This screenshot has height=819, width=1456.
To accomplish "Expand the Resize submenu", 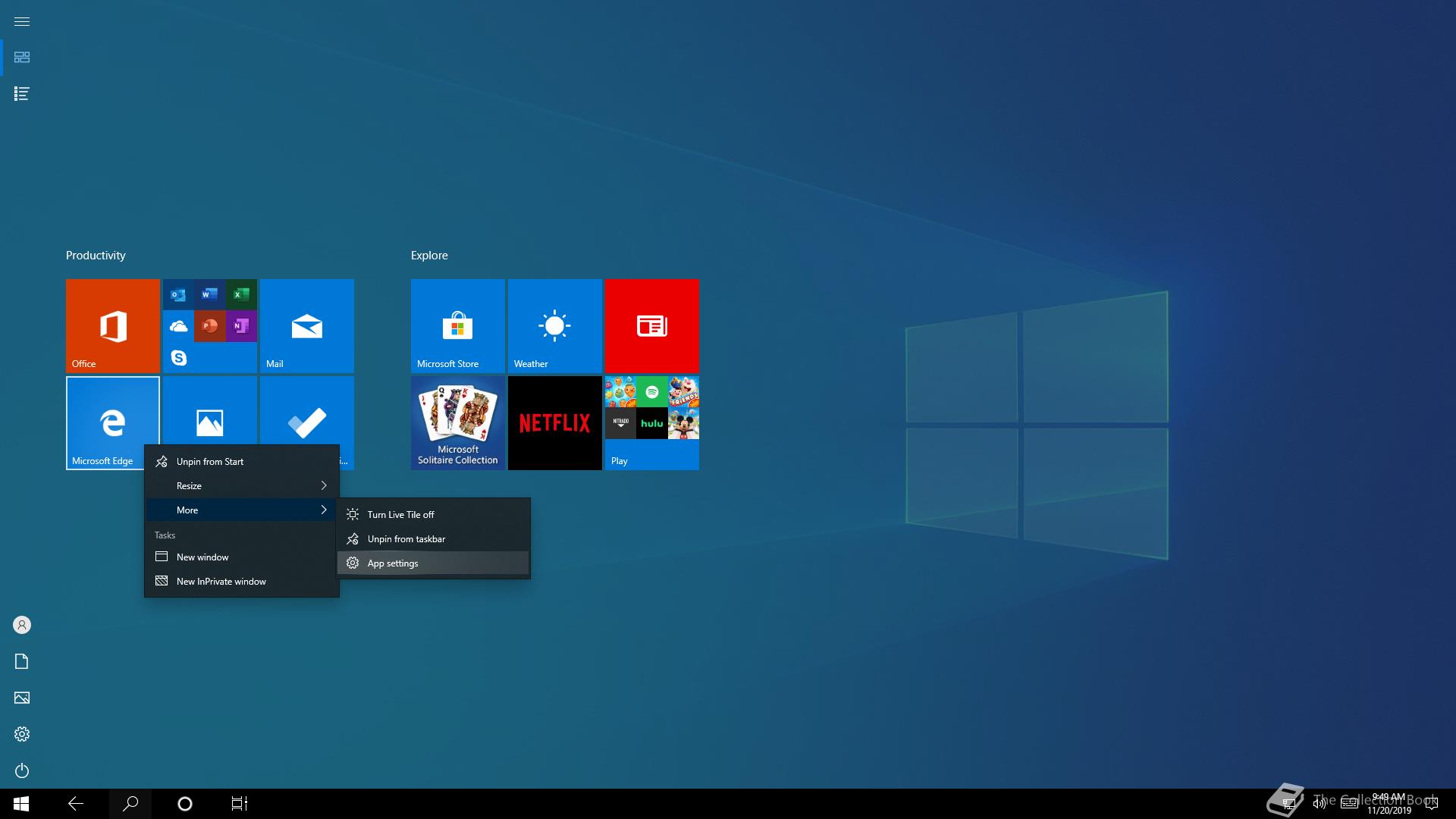I will [x=242, y=485].
